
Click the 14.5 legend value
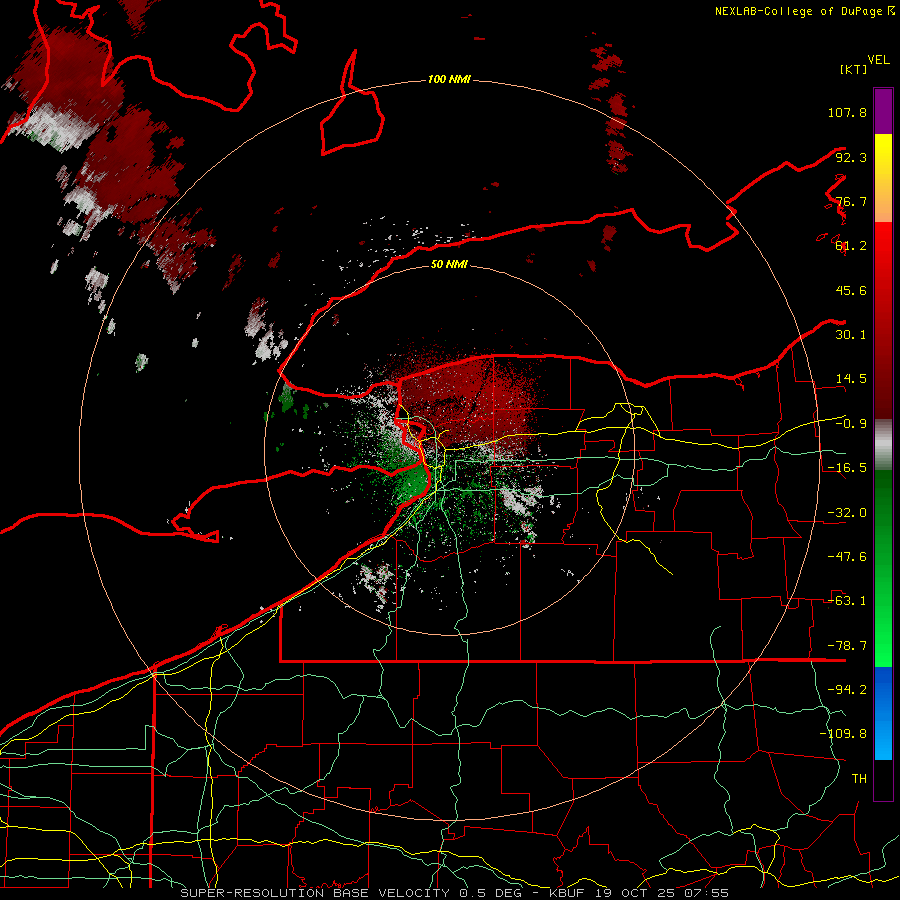851,379
